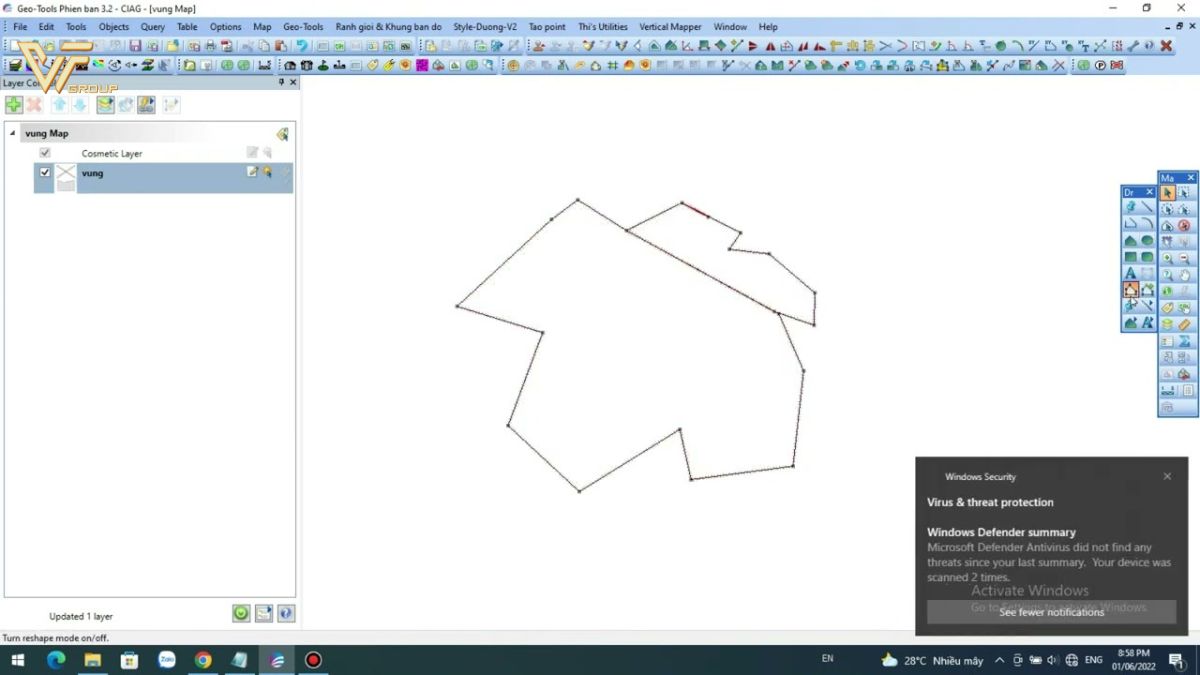Select the Polygon tool in Drawing toolbar
The image size is (1200, 675).
tap(1131, 240)
